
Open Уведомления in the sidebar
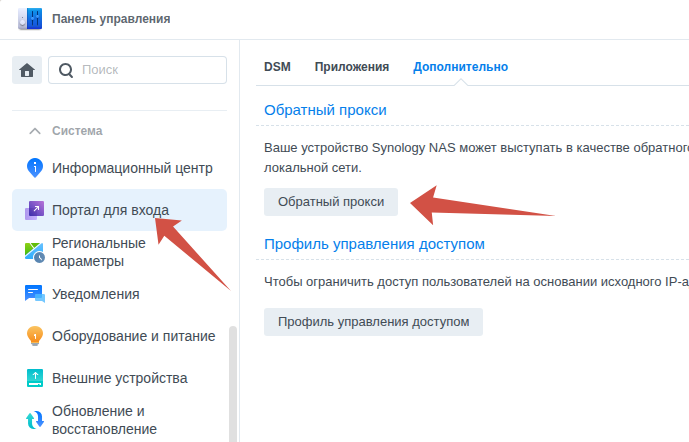(x=96, y=294)
